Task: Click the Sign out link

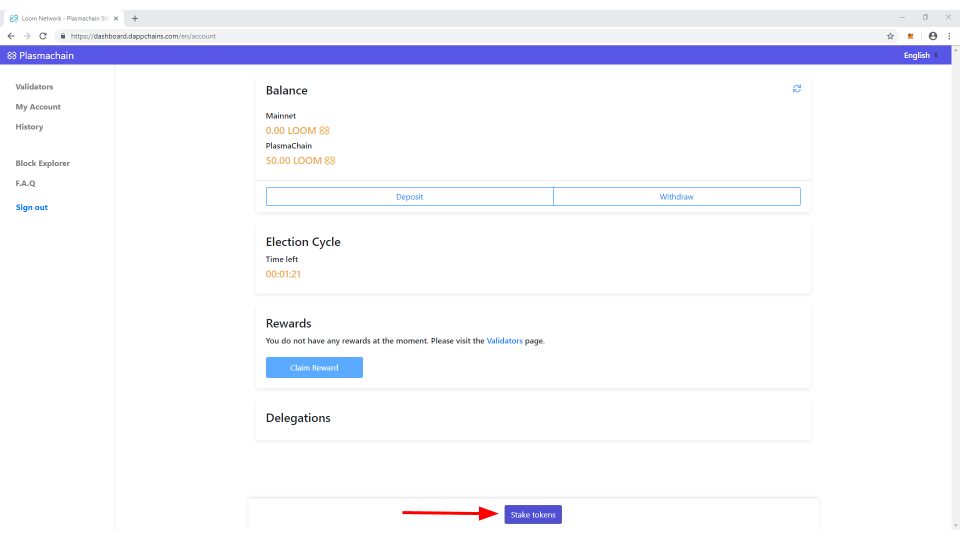Action: pos(32,208)
